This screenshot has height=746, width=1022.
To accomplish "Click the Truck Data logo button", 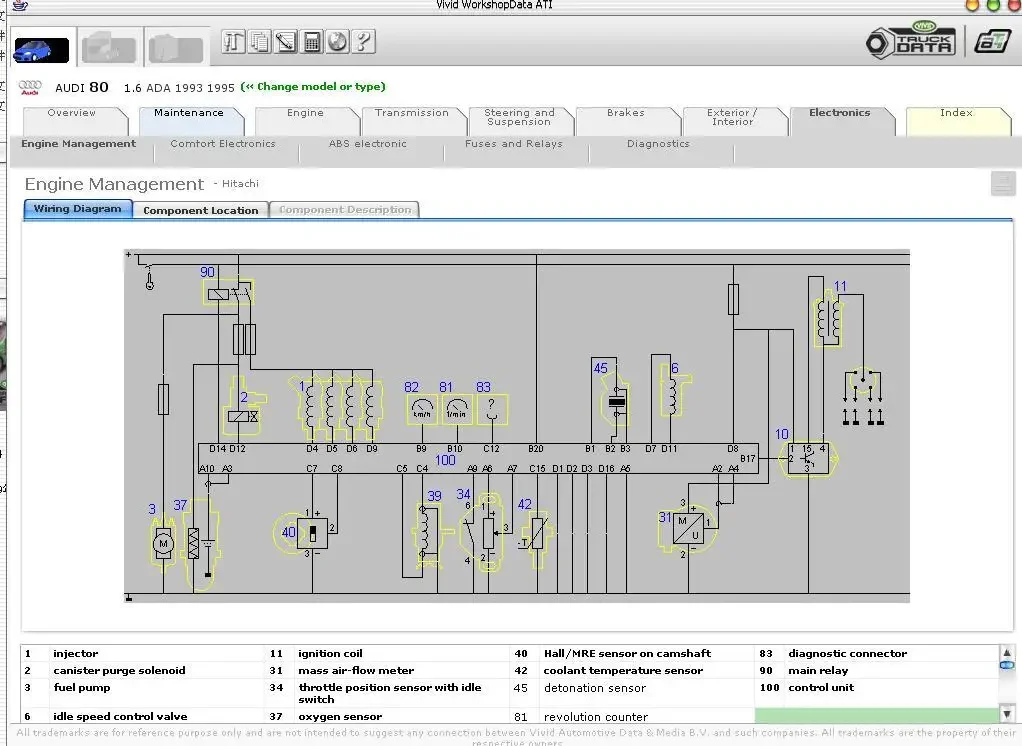I will tap(911, 41).
